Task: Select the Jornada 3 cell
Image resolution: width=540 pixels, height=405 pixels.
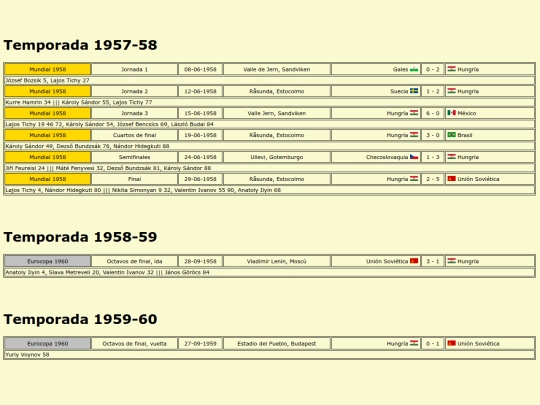Action: tap(135, 113)
